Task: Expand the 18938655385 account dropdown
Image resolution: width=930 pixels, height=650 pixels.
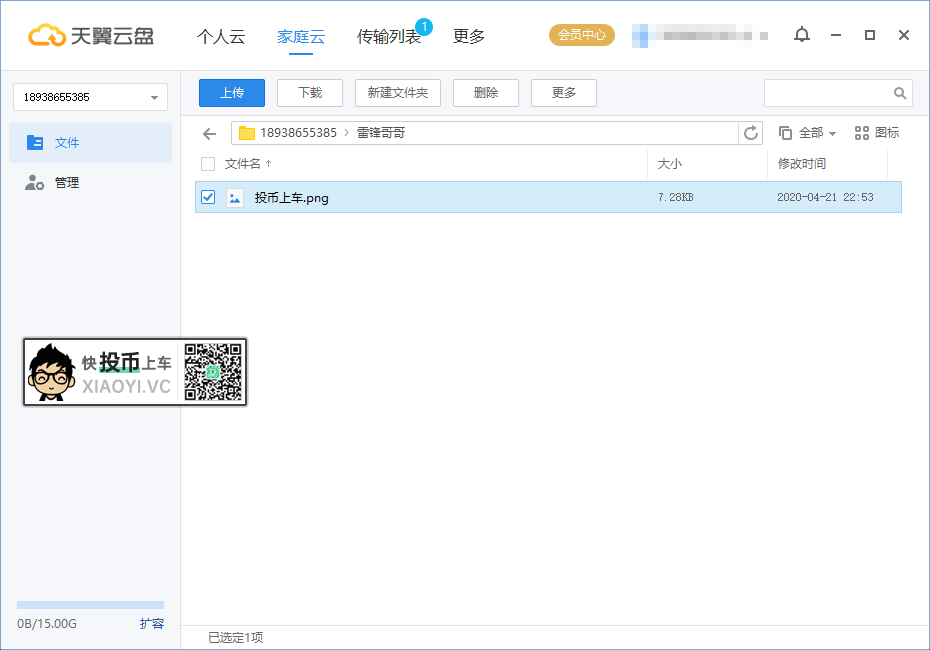Action: [90, 96]
